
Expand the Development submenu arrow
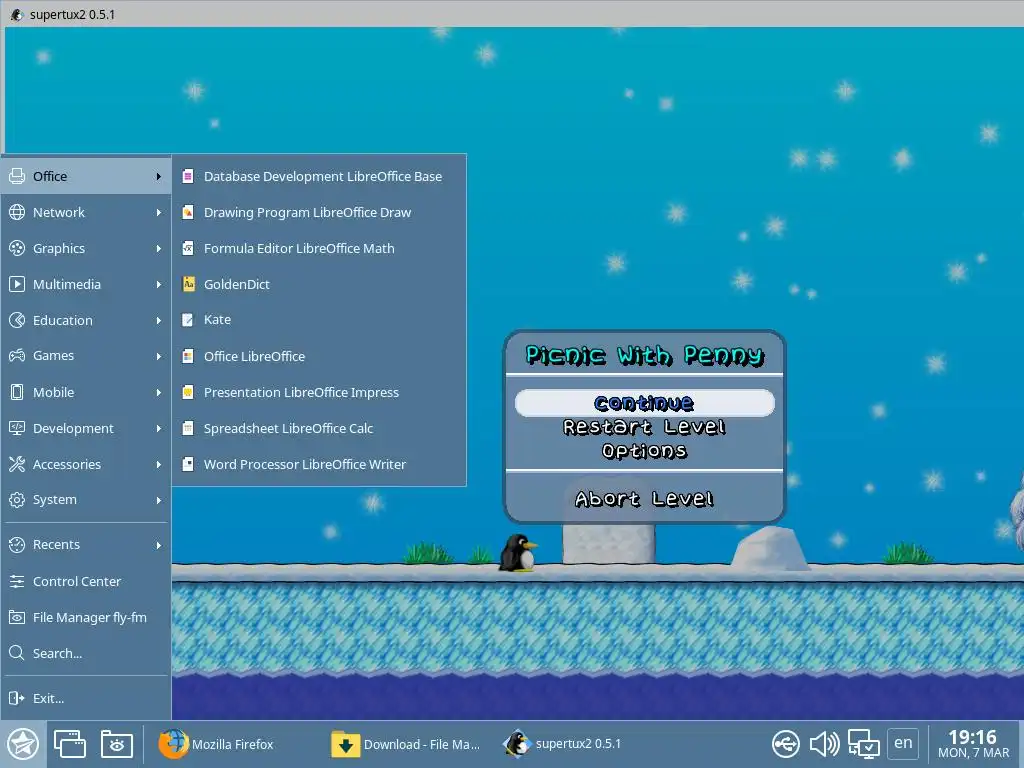(x=159, y=428)
